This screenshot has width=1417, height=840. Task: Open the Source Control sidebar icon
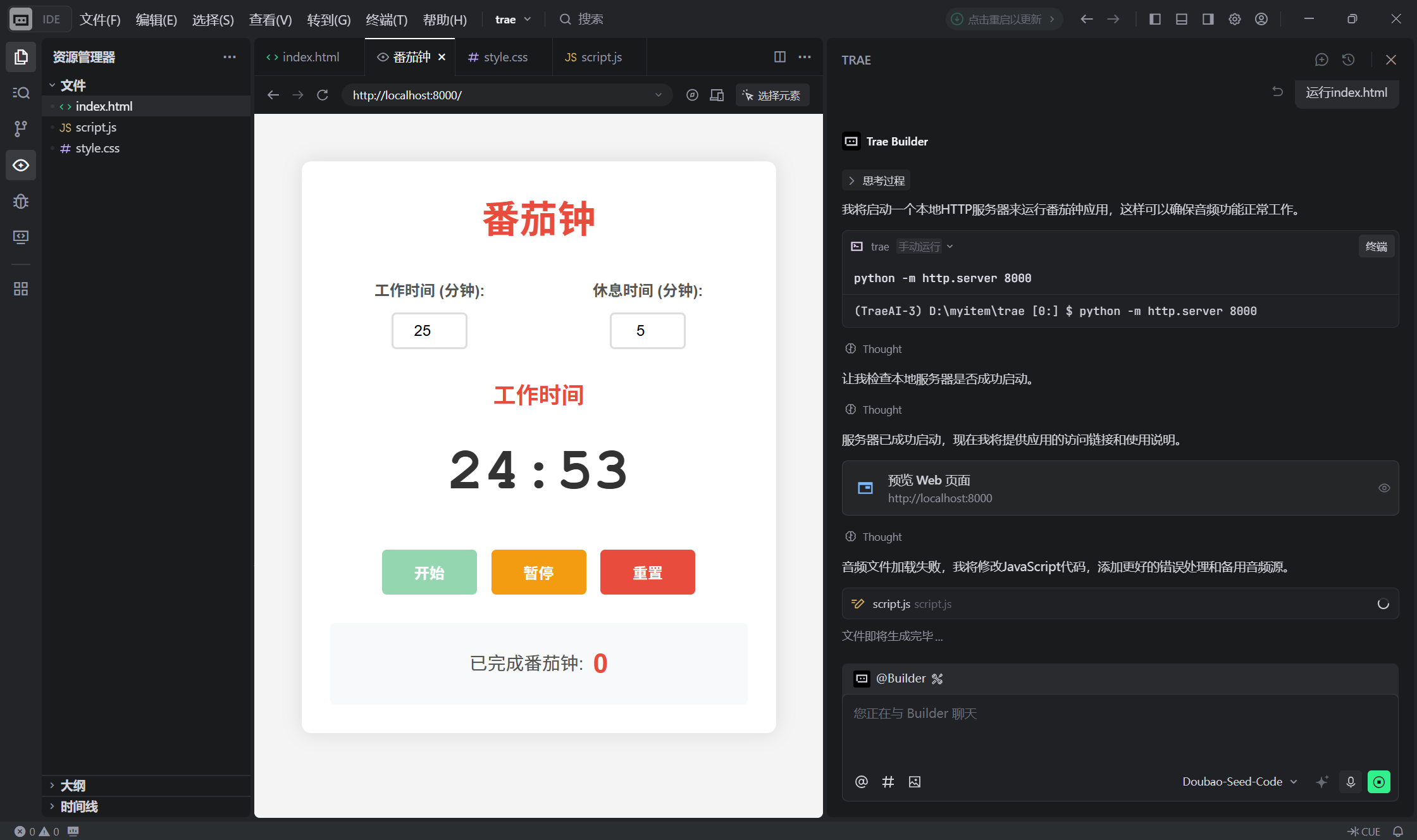click(20, 129)
